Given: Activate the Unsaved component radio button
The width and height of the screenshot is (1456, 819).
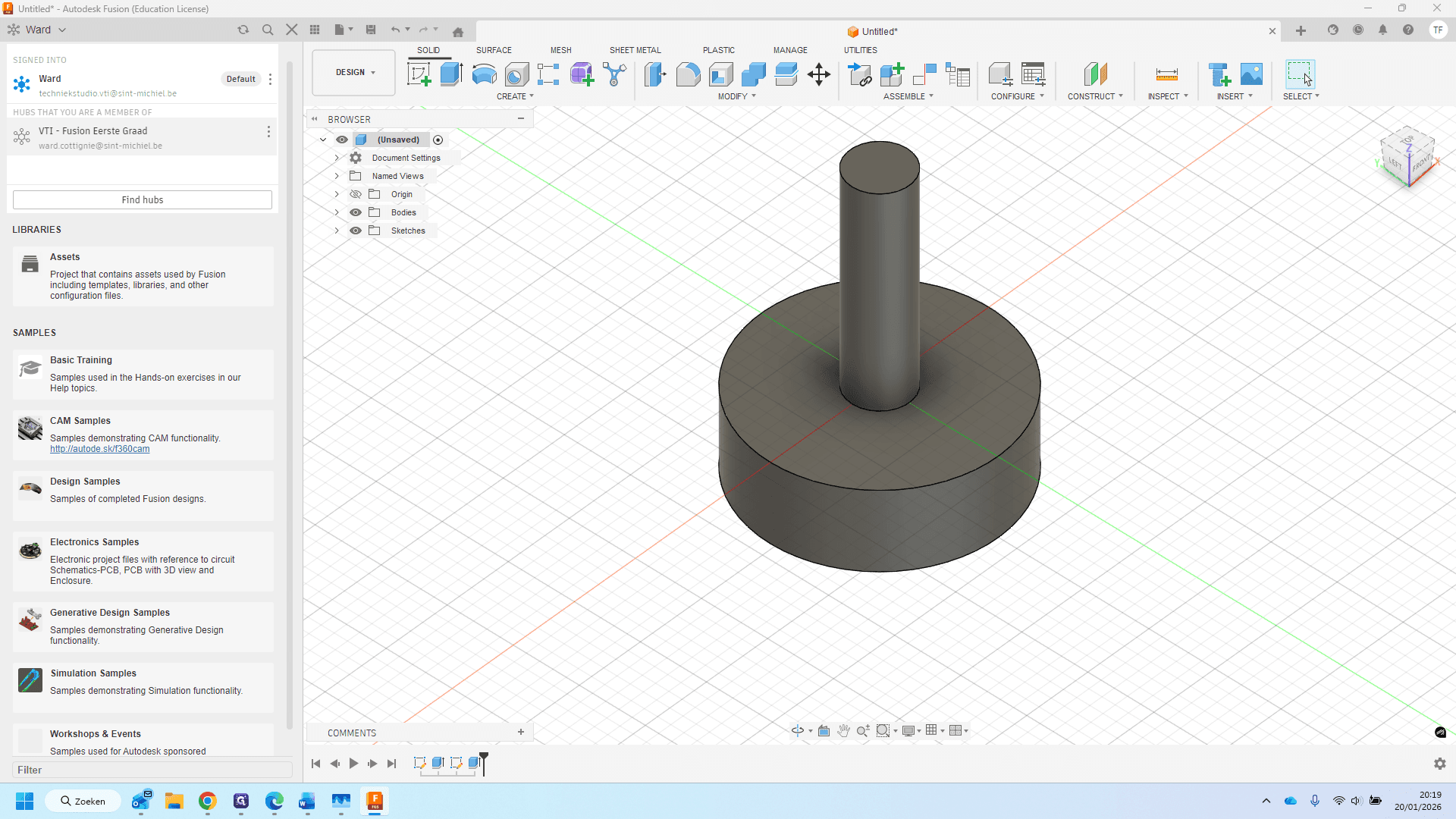Looking at the screenshot, I should [x=438, y=140].
